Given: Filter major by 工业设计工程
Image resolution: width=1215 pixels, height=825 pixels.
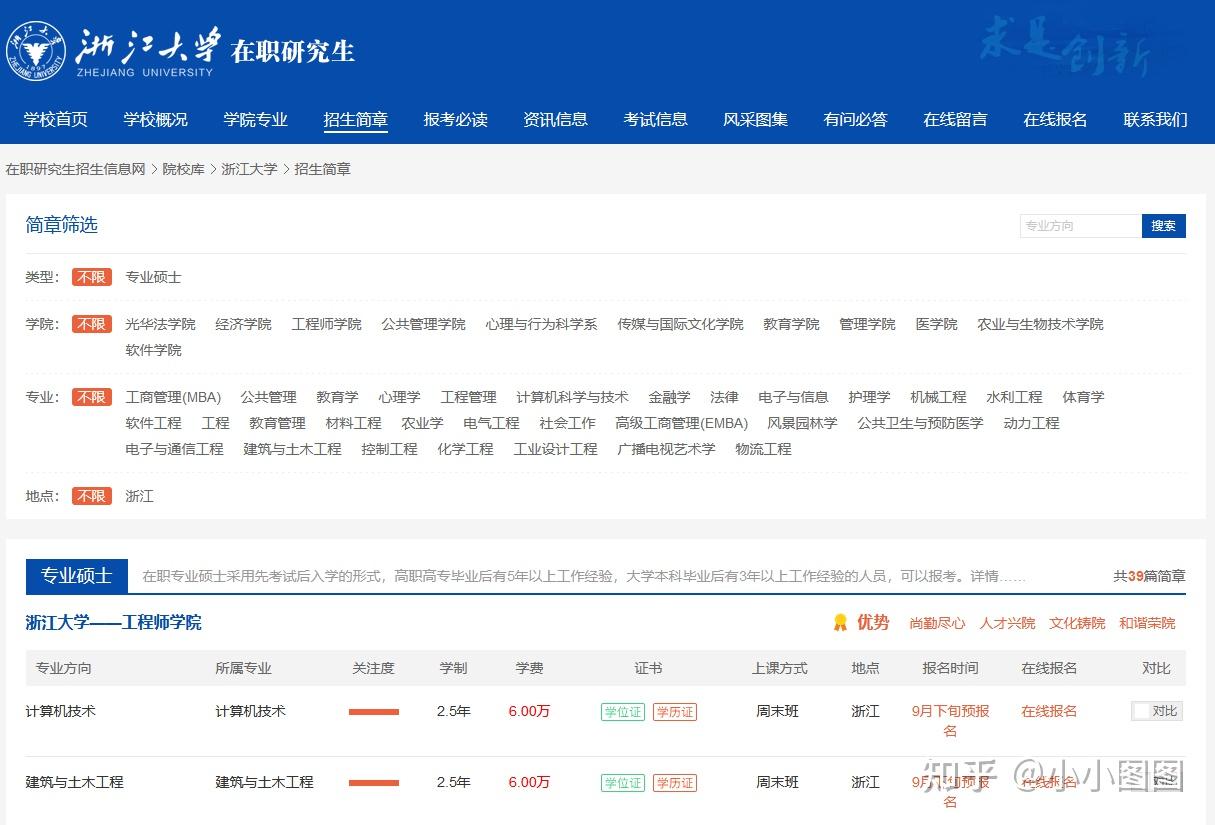Looking at the screenshot, I should 555,449.
